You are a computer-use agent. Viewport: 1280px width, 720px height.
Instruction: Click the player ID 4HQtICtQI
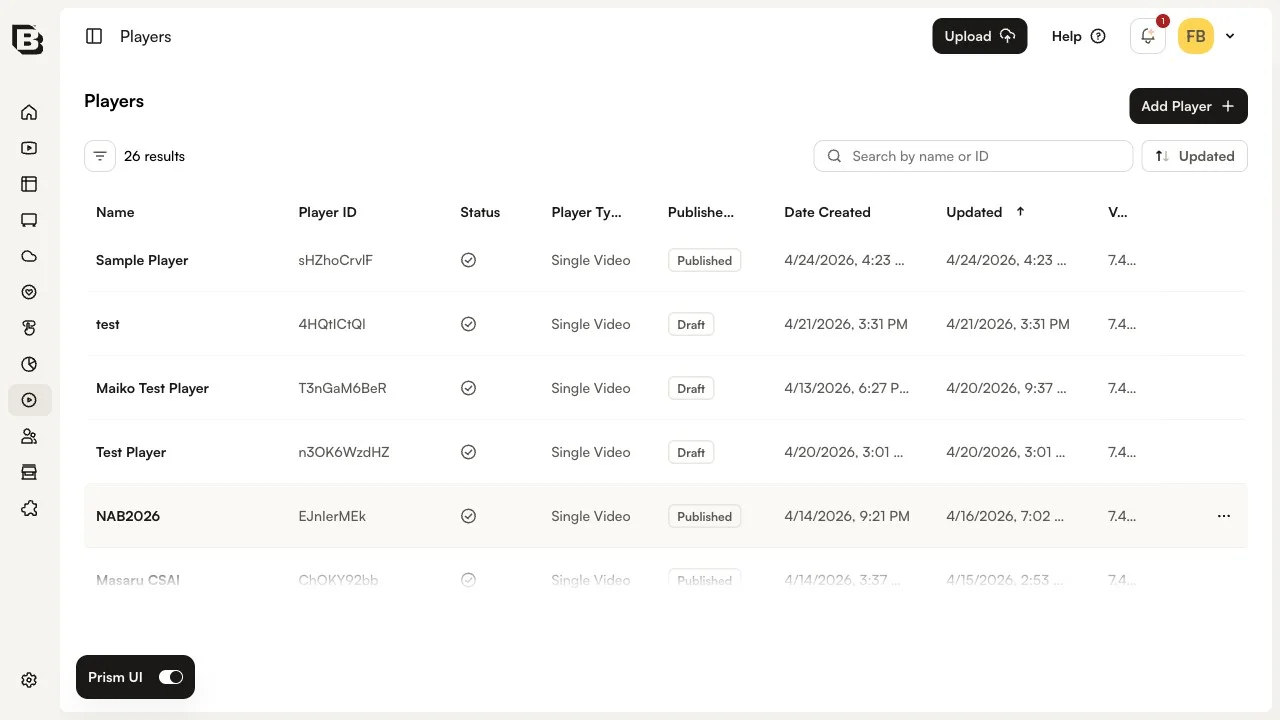click(x=332, y=324)
